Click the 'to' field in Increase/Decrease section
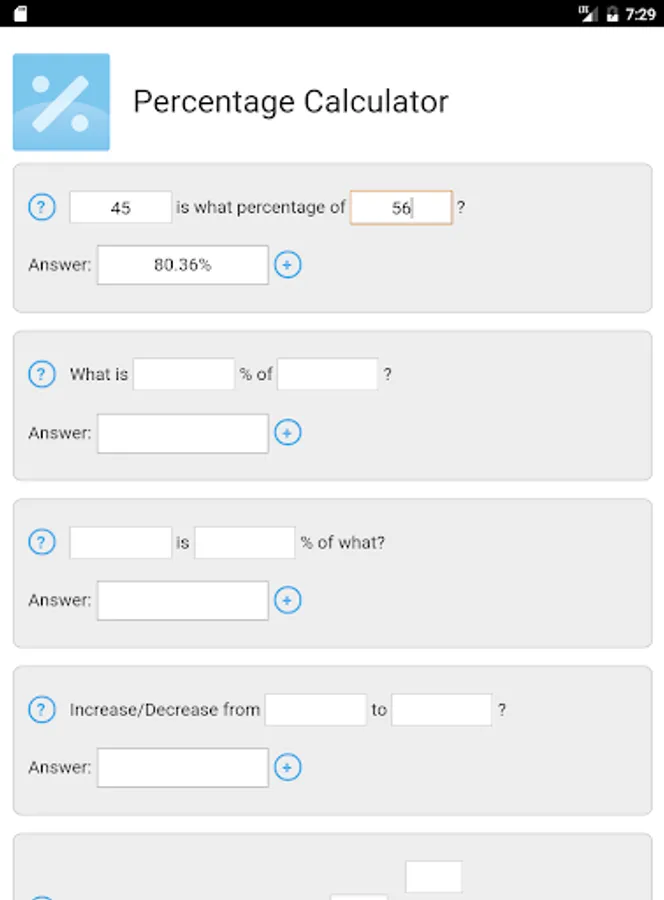664x900 pixels. tap(441, 709)
